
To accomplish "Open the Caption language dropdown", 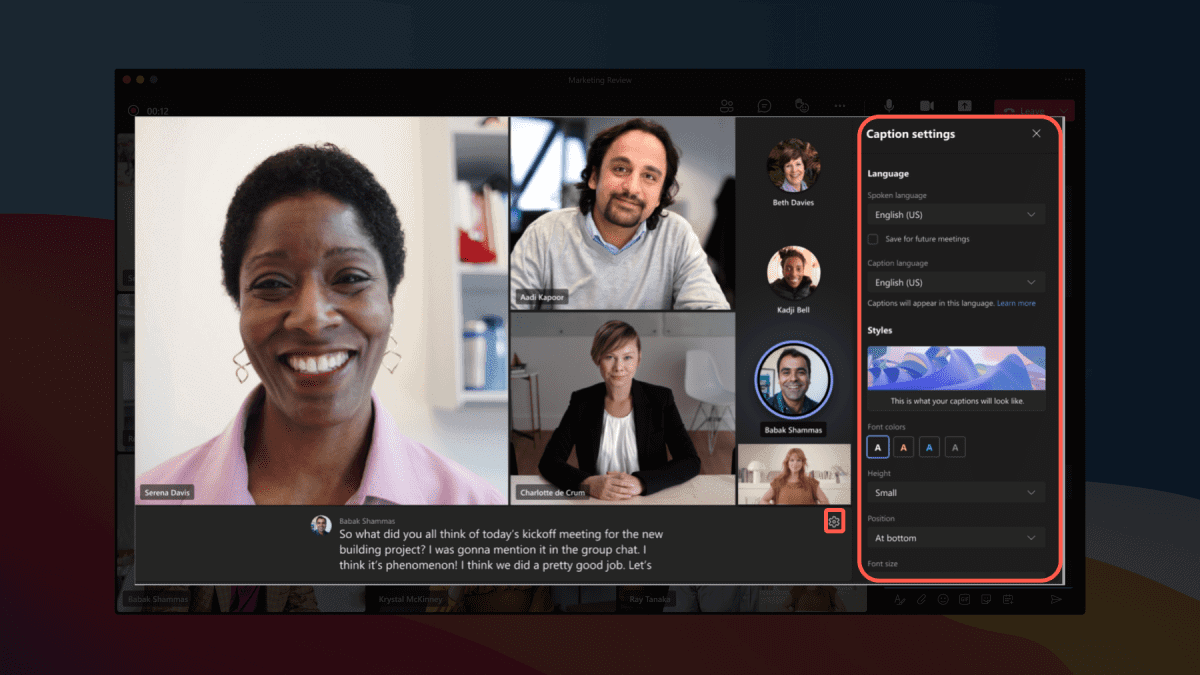I will (x=955, y=283).
